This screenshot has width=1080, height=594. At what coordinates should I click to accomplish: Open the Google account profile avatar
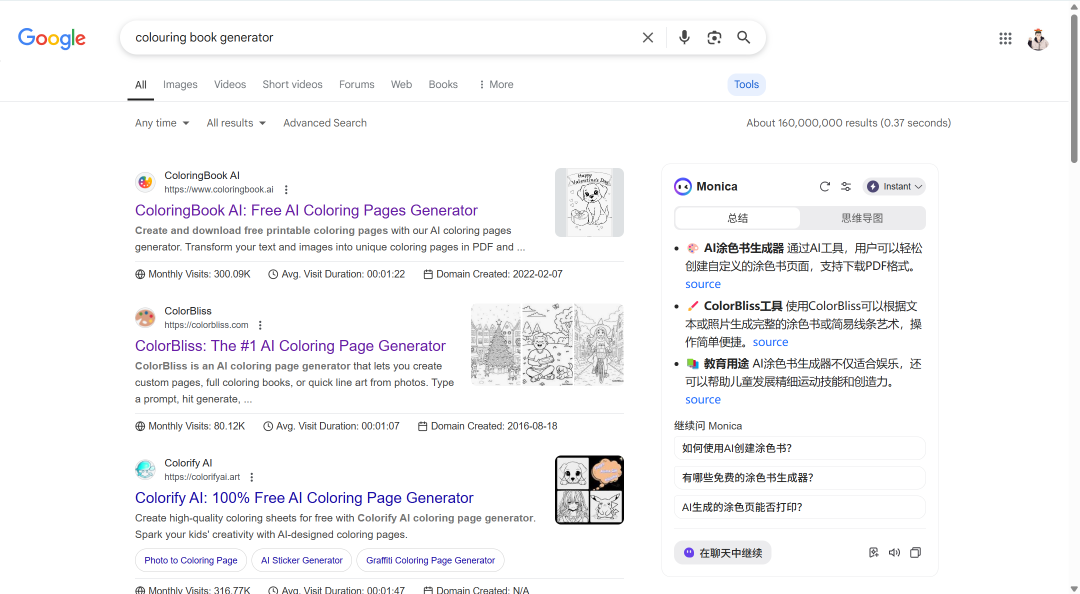1038,39
